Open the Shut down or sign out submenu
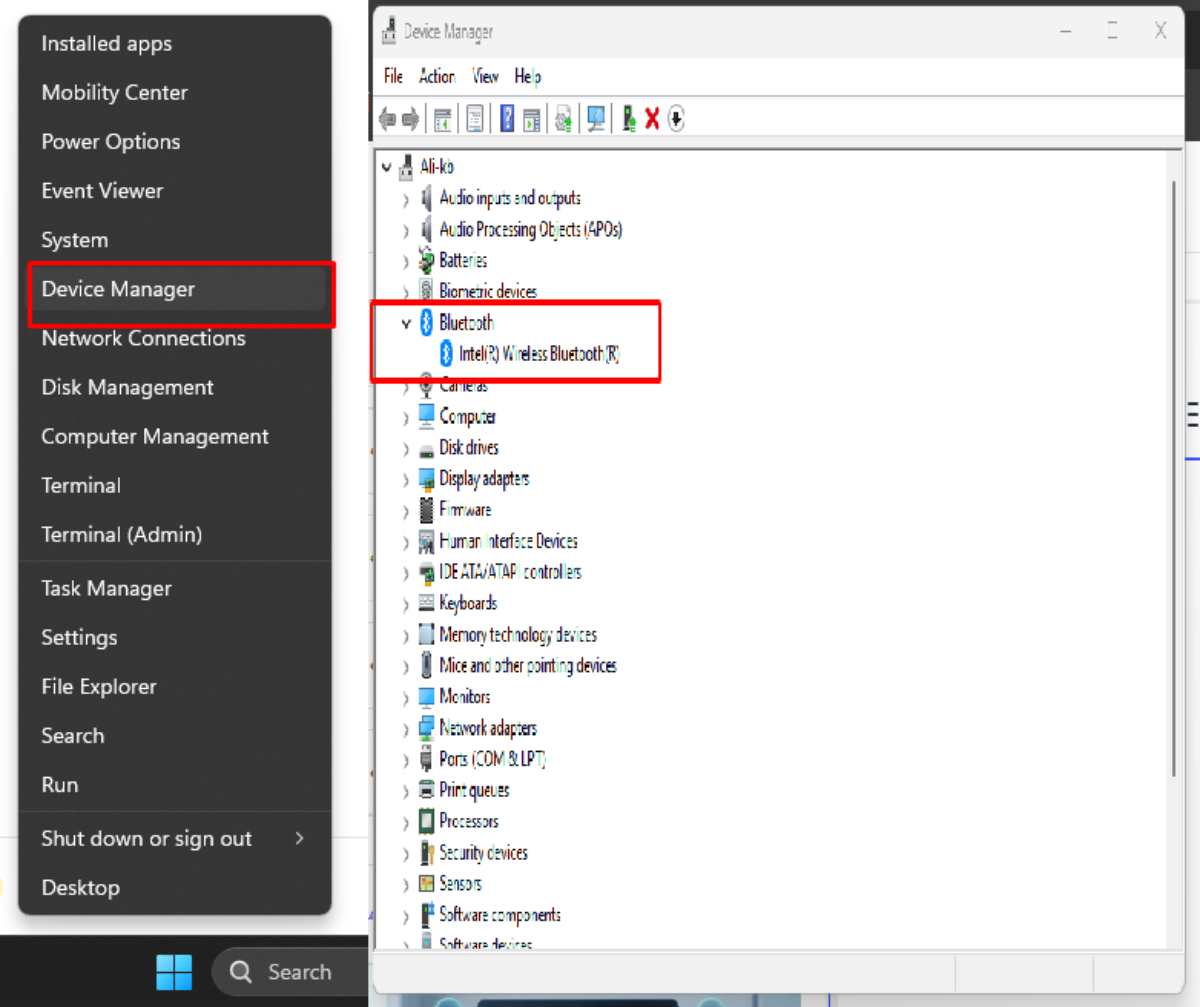The height and width of the screenshot is (1007, 1200). [175, 839]
